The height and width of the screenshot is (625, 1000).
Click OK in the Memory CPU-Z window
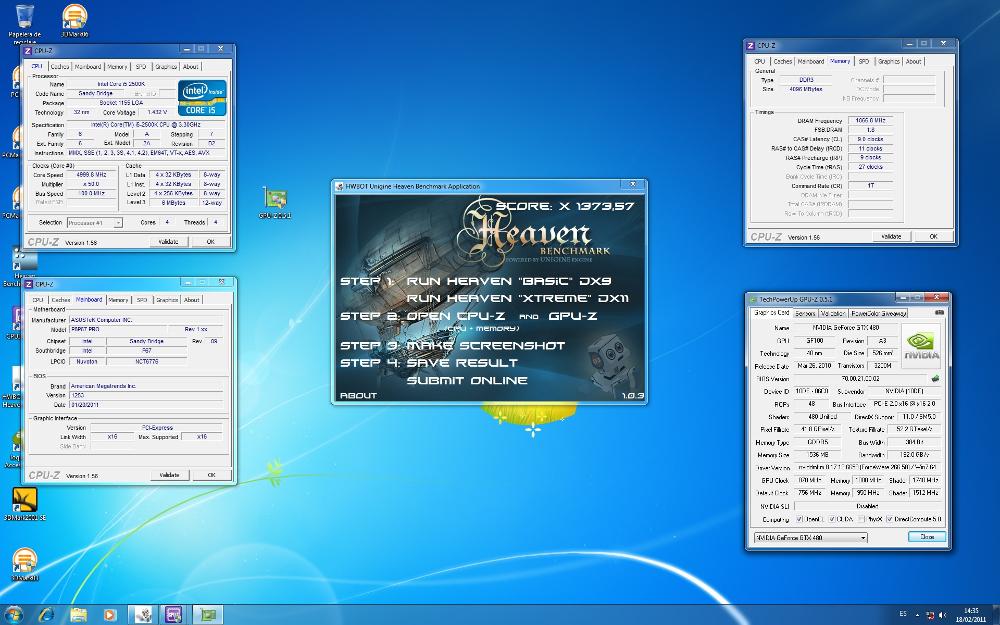pos(933,237)
